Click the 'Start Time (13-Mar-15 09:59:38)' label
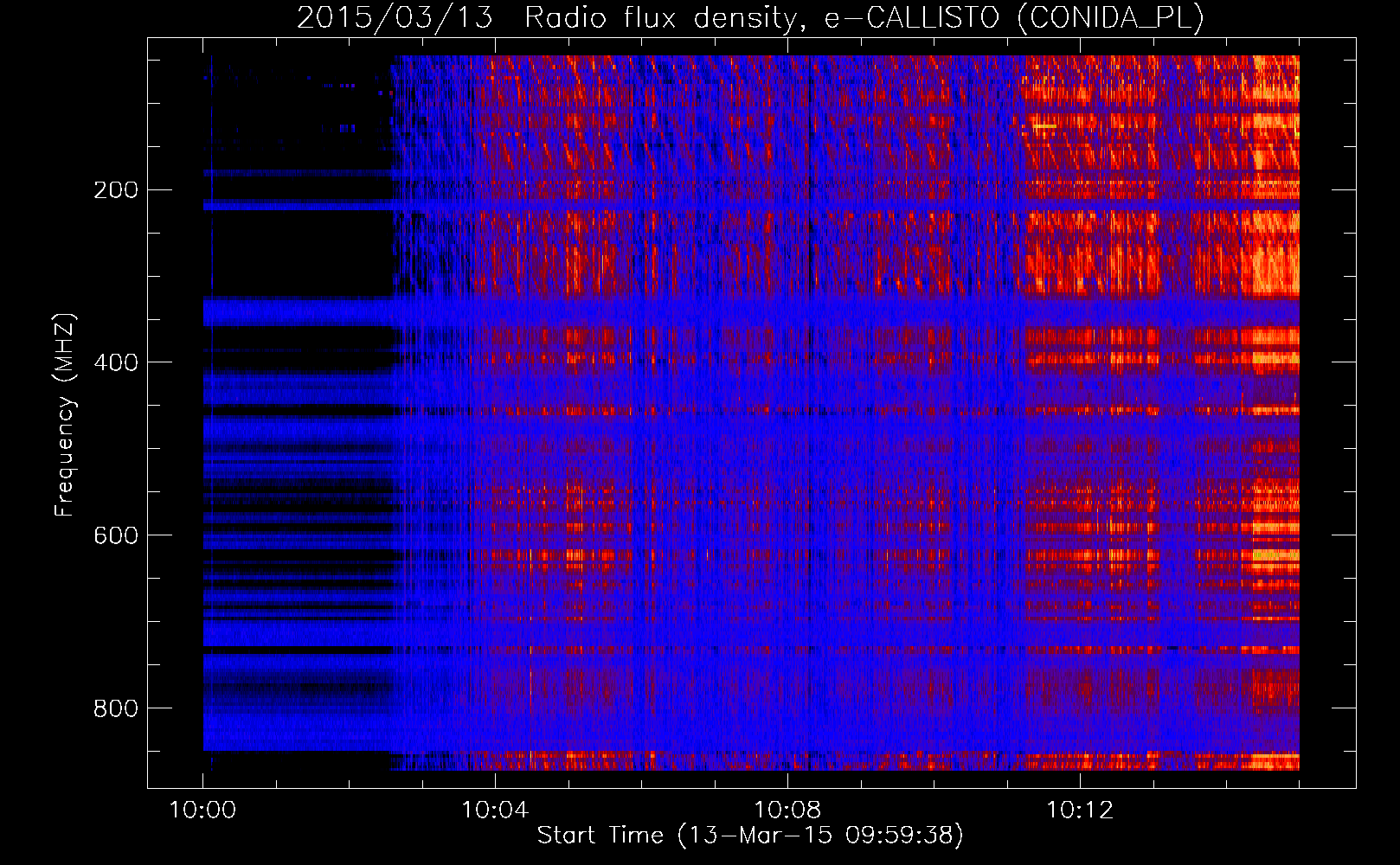The height and width of the screenshot is (865, 1400). coord(750,836)
